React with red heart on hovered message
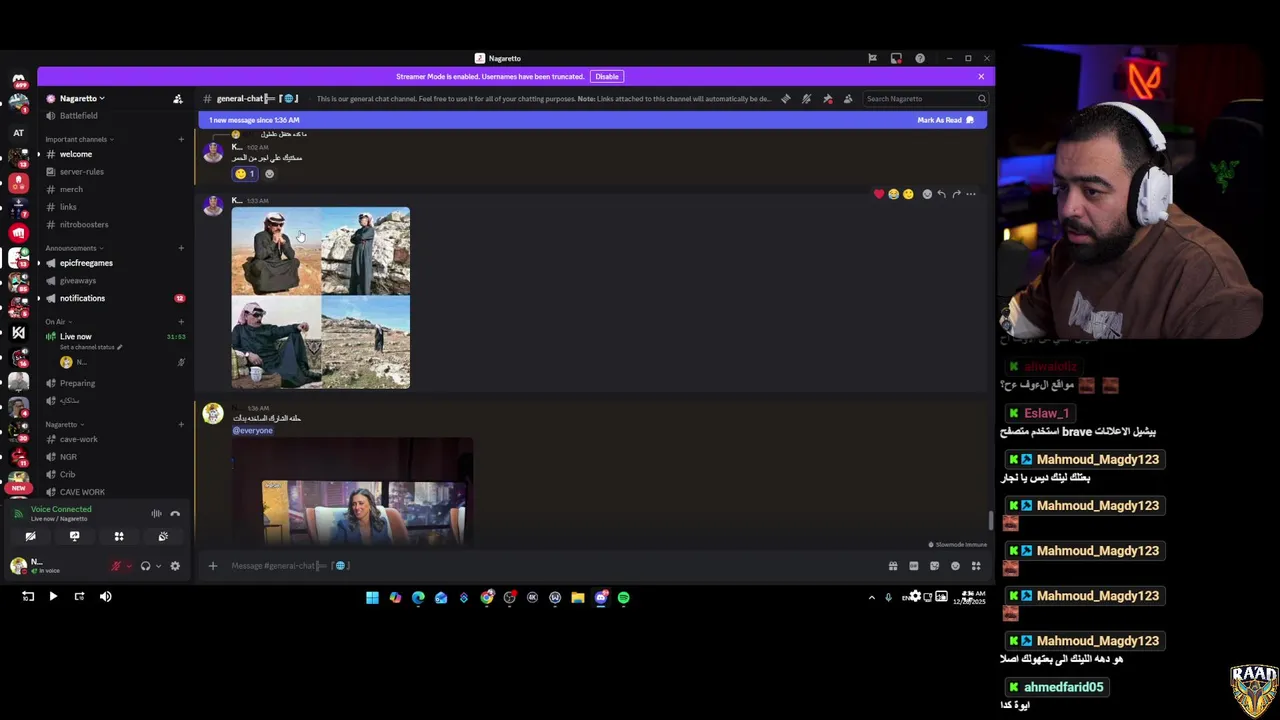The image size is (1280, 720). tap(879, 194)
